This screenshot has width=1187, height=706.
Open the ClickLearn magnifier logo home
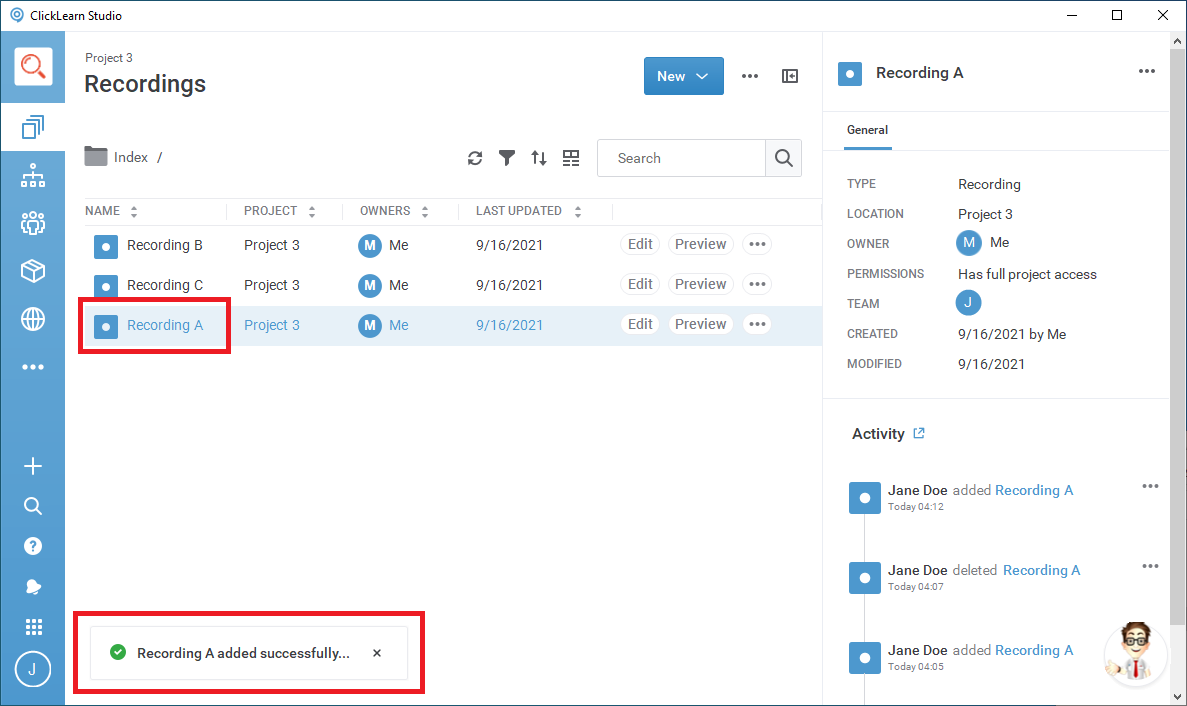[x=33, y=67]
